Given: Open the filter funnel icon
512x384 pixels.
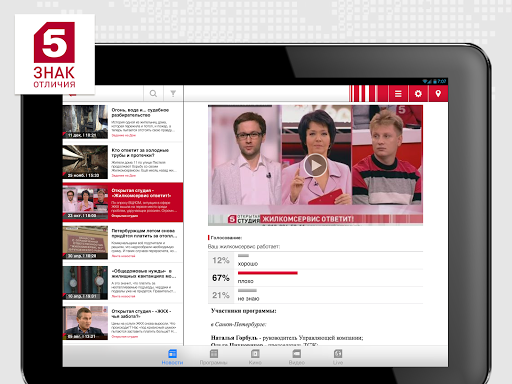Looking at the screenshot, I should [173, 94].
